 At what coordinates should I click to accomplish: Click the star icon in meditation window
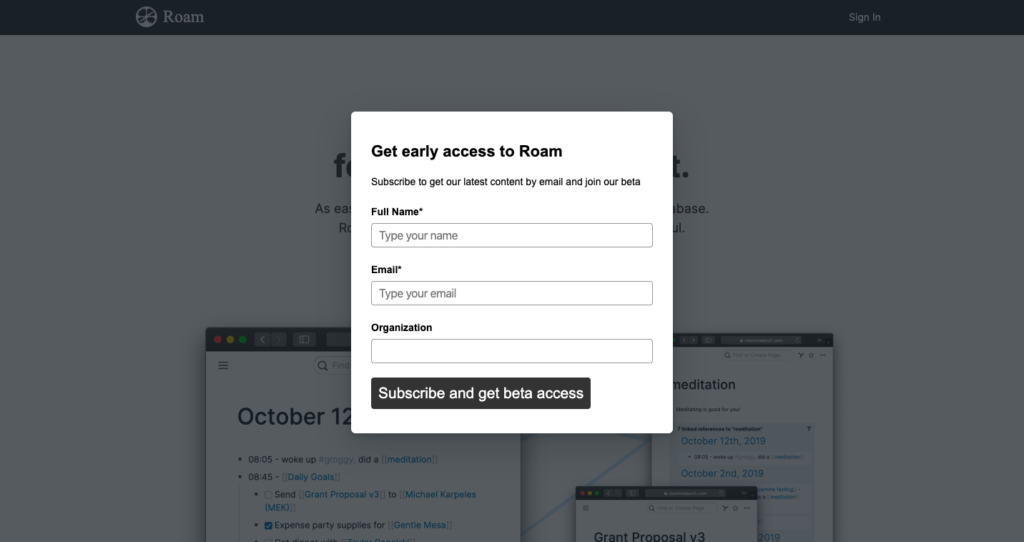tap(812, 355)
